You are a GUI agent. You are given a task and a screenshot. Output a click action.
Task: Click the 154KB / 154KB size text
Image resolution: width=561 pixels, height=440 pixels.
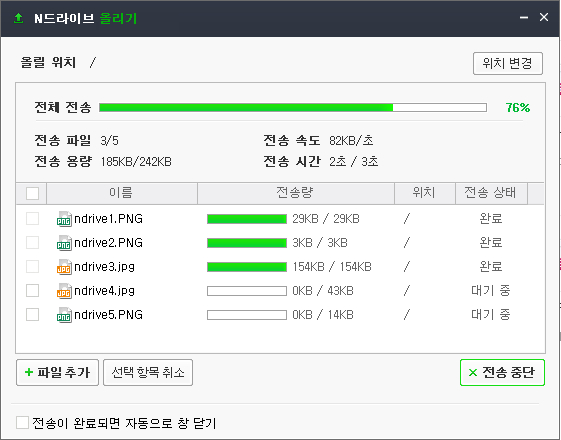[x=332, y=267]
